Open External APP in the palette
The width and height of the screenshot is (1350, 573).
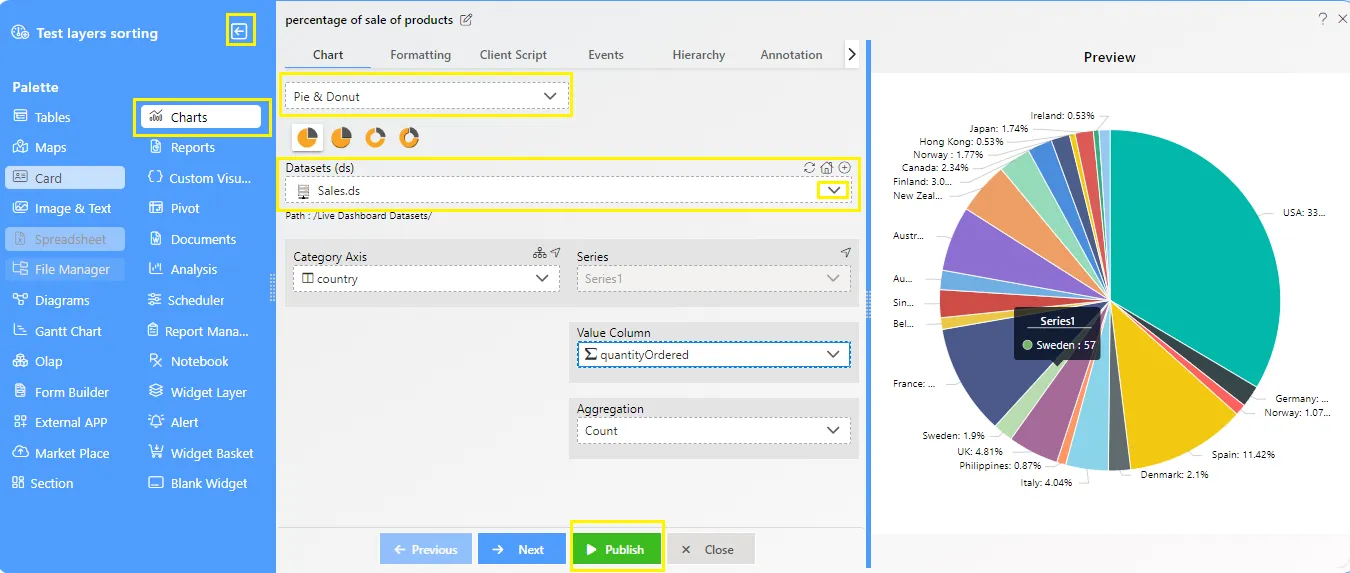coord(59,422)
